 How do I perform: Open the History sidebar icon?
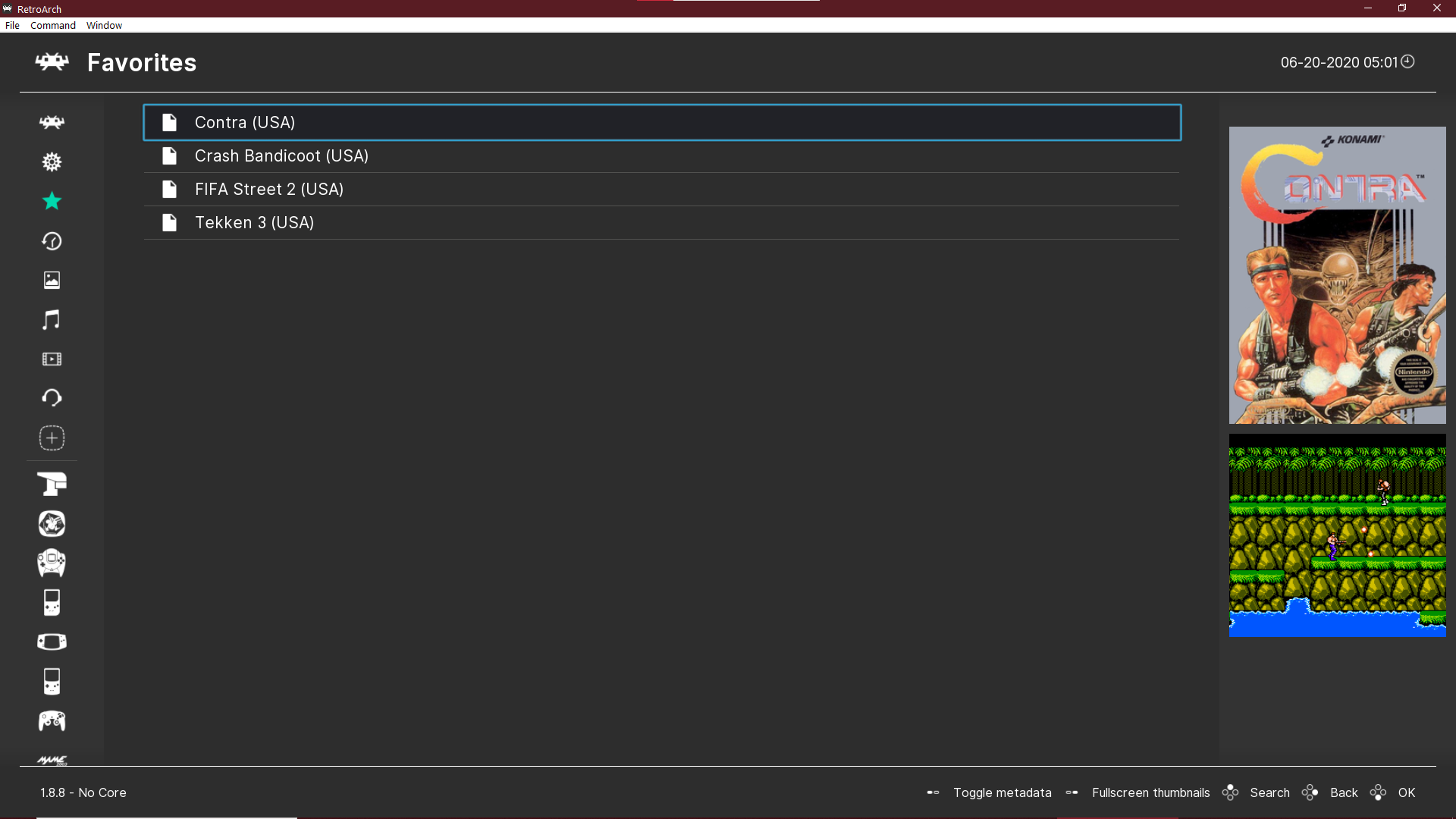(52, 240)
